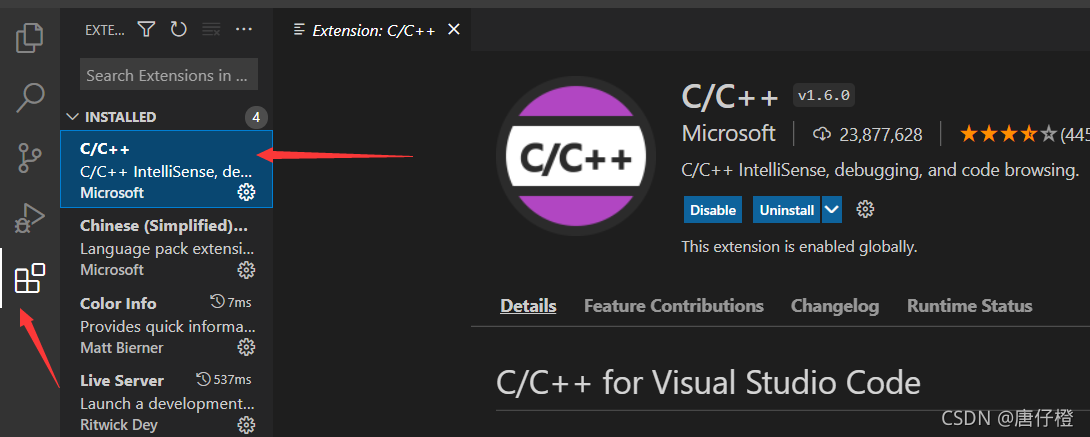
Task: Click the filter extensions funnel icon
Action: (x=146, y=30)
